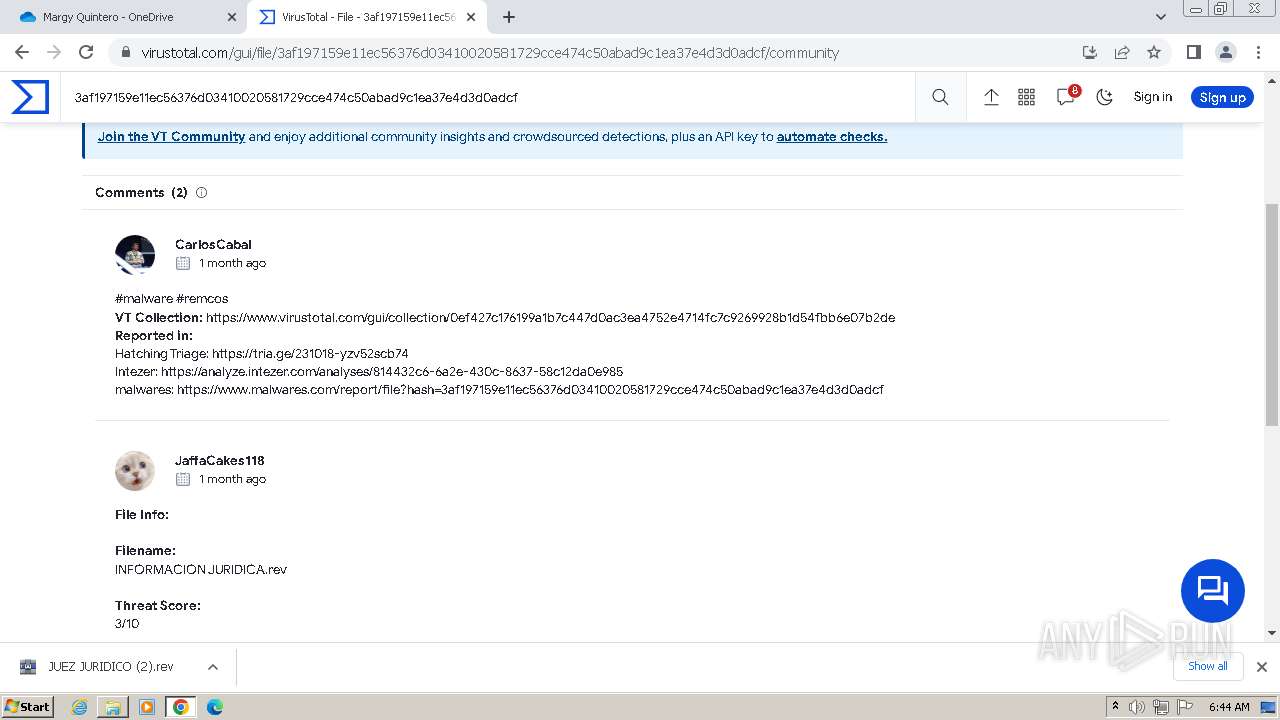This screenshot has width=1280, height=720.
Task: Bookmark this page with star icon
Action: [x=1154, y=52]
